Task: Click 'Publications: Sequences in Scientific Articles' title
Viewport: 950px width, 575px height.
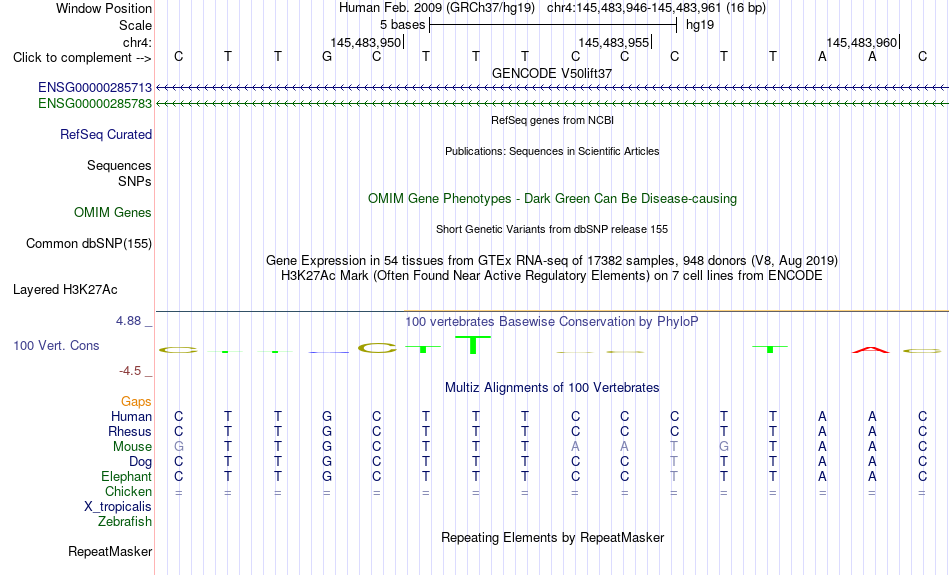Action: (x=552, y=151)
